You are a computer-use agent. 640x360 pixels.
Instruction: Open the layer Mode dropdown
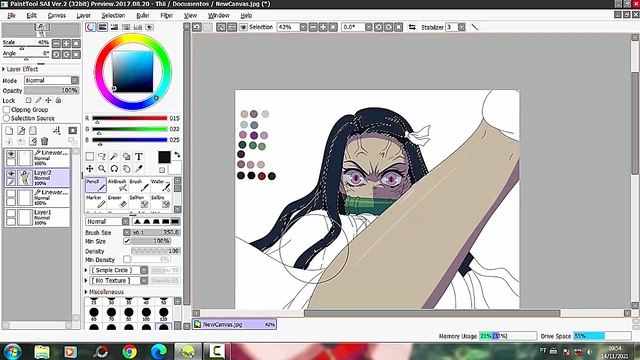(x=75, y=80)
